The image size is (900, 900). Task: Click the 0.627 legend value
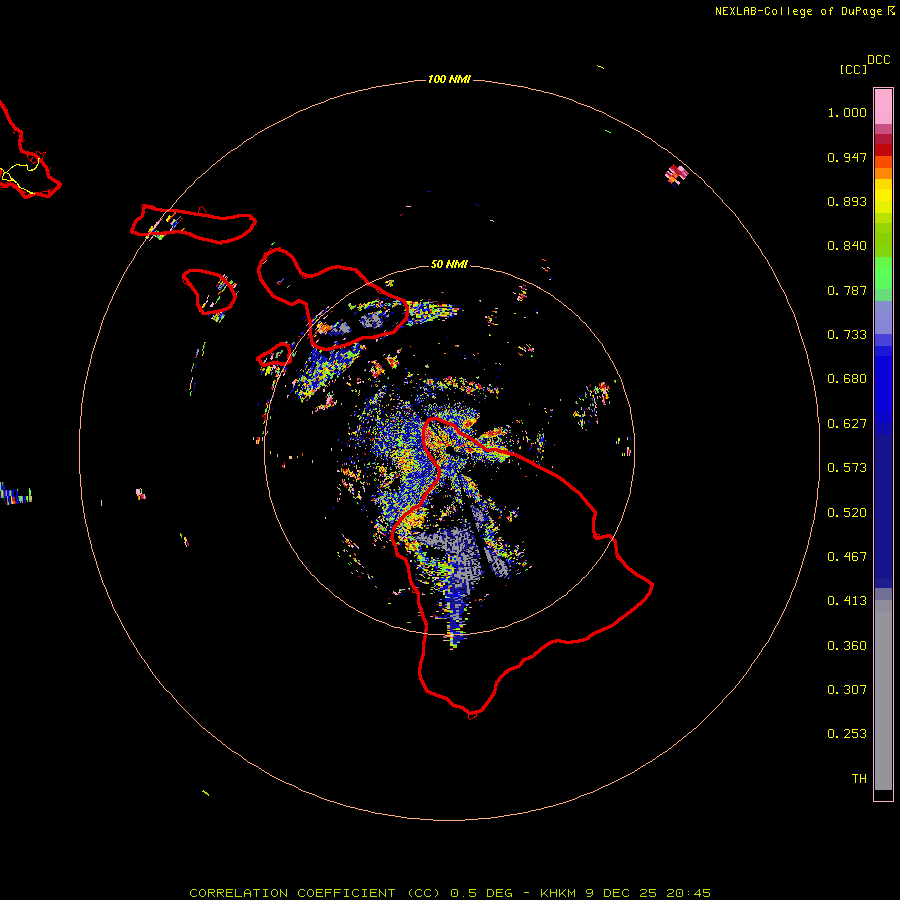tap(847, 424)
